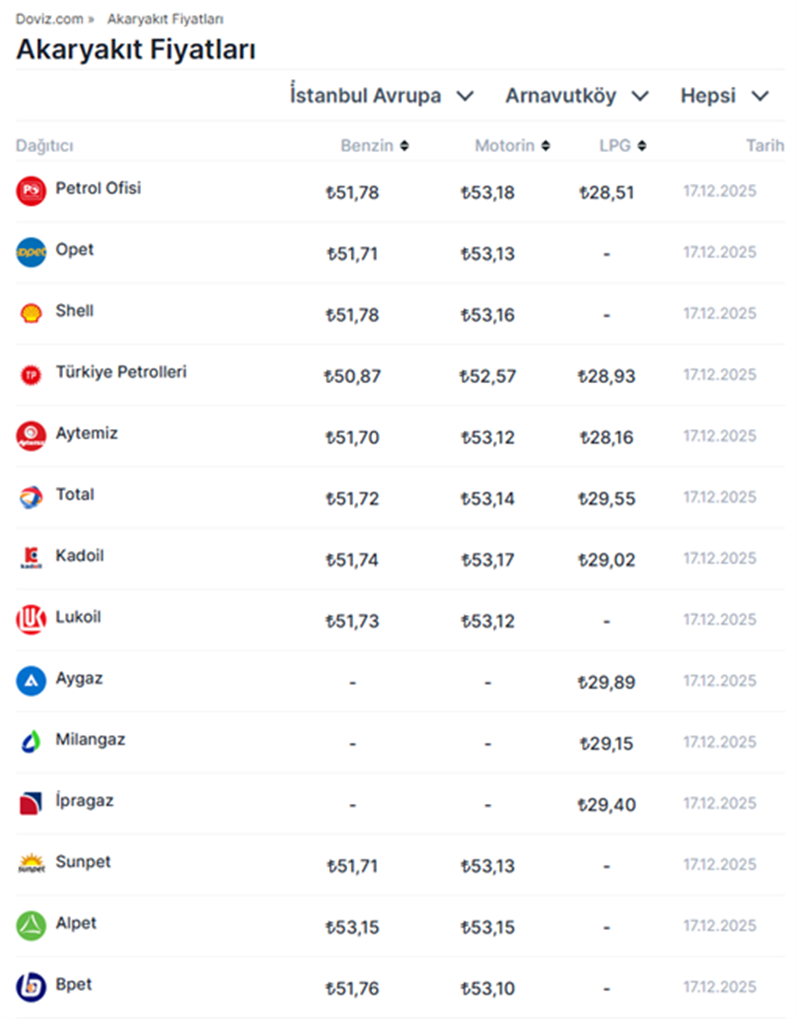
Task: Click the Shell shell logo
Action: (31, 313)
